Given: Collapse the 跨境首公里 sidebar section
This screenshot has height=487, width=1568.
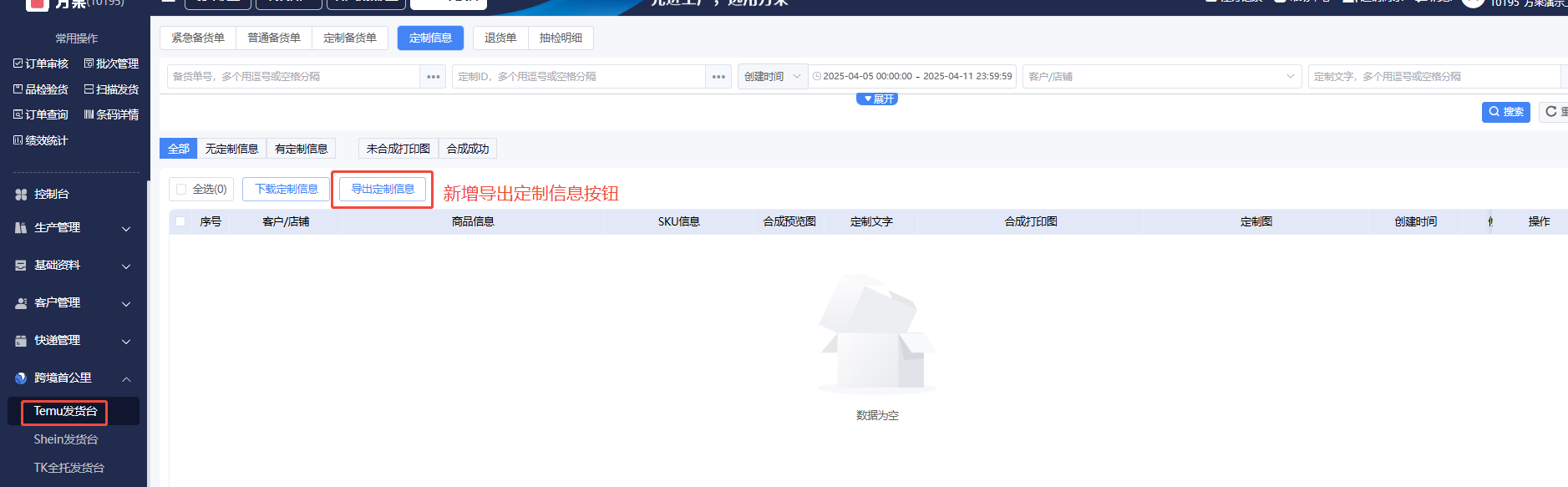Looking at the screenshot, I should (126, 378).
